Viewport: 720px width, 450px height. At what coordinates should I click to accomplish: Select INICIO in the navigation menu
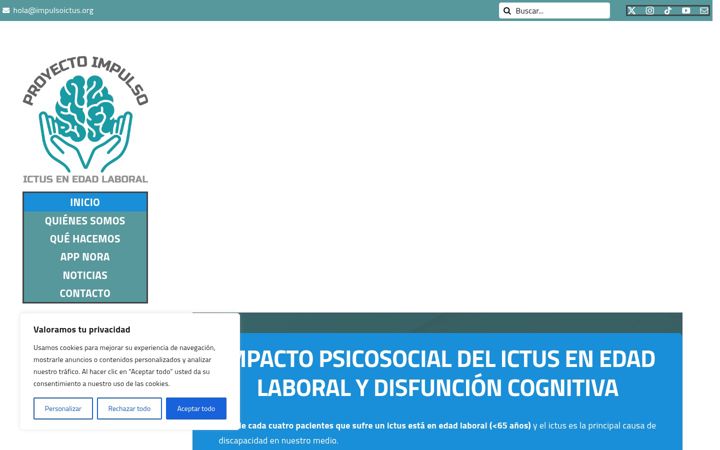(85, 202)
